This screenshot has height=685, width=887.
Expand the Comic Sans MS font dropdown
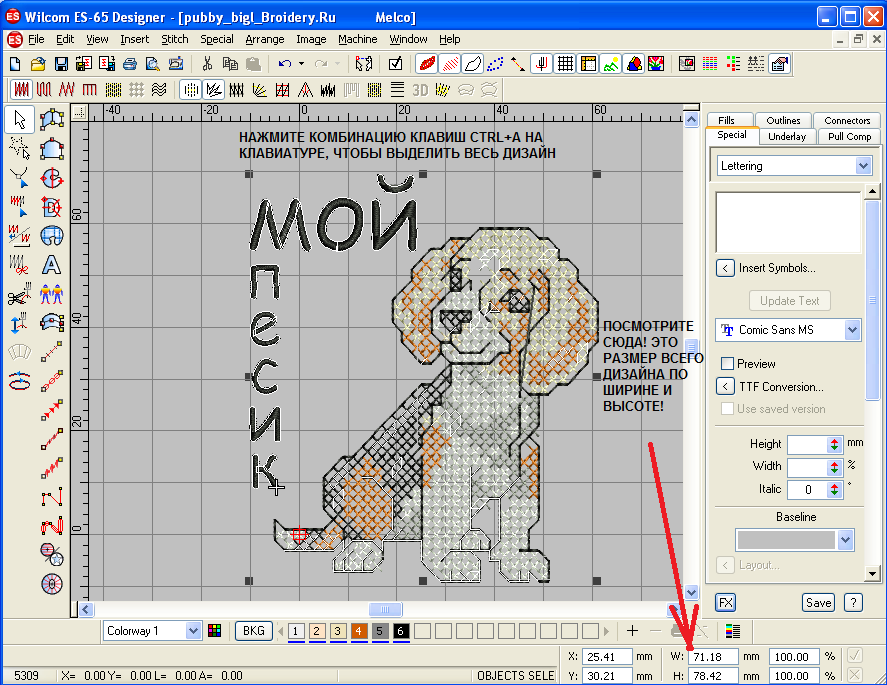pos(852,330)
